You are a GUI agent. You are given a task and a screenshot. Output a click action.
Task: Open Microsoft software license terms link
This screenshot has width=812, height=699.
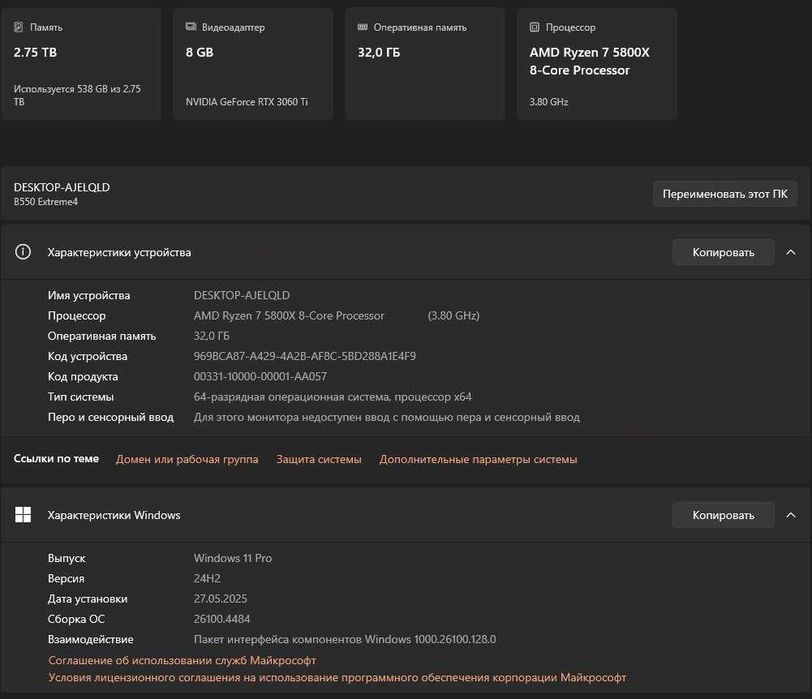(337, 677)
